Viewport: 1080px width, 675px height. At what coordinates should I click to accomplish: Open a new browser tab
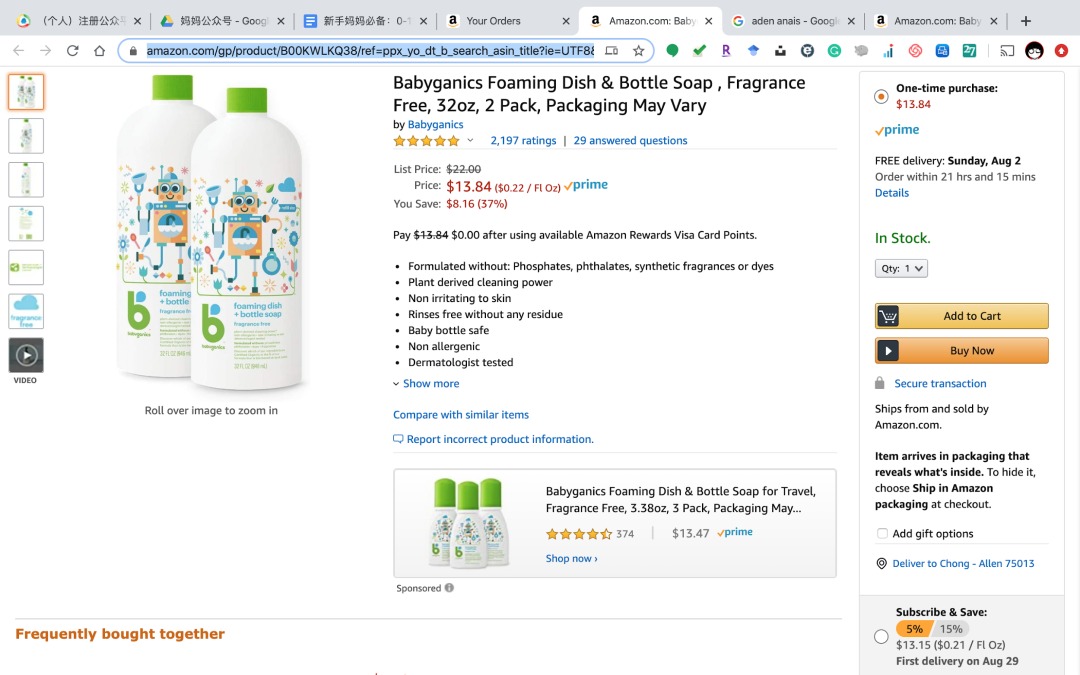point(1026,21)
